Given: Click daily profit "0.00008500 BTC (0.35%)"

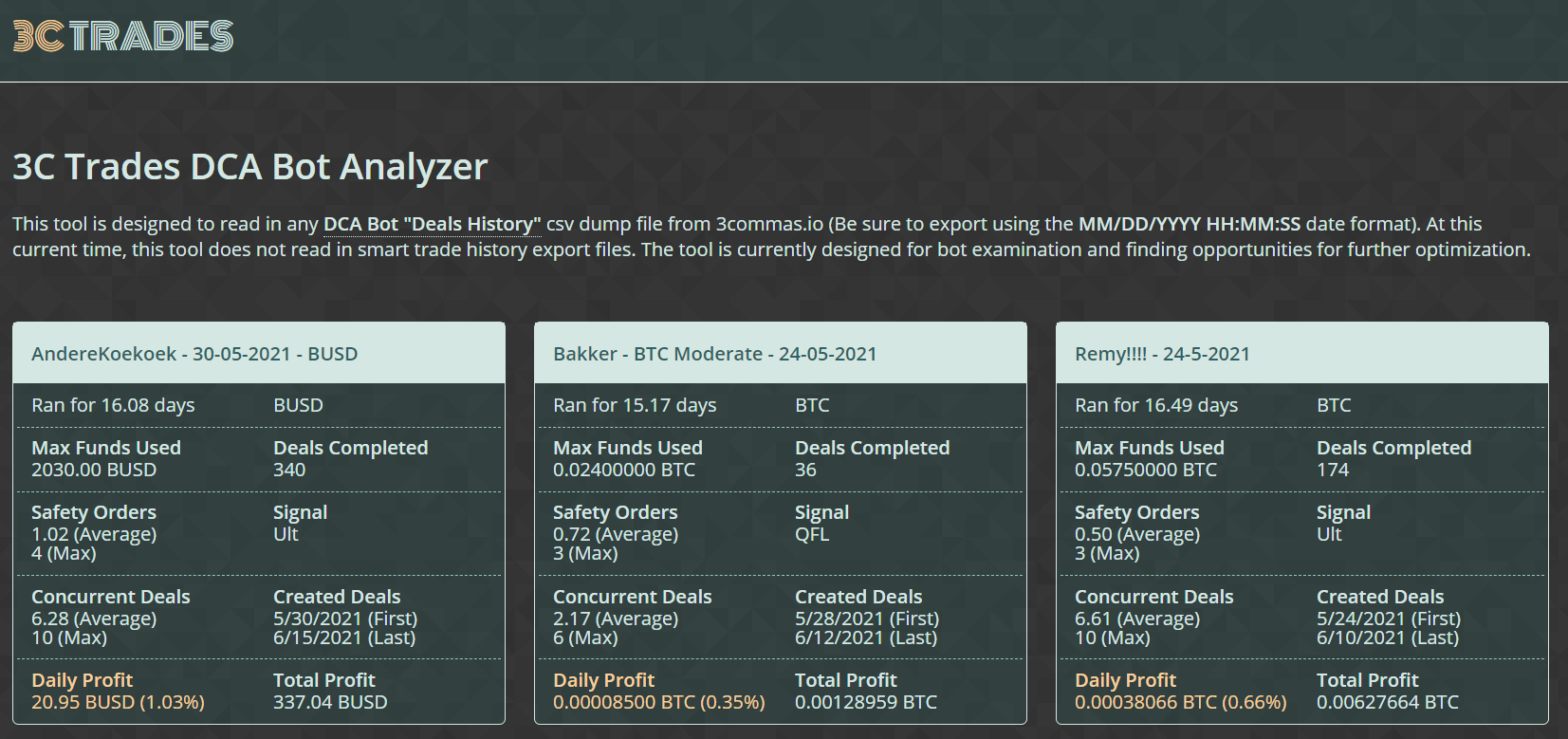Looking at the screenshot, I should [659, 702].
